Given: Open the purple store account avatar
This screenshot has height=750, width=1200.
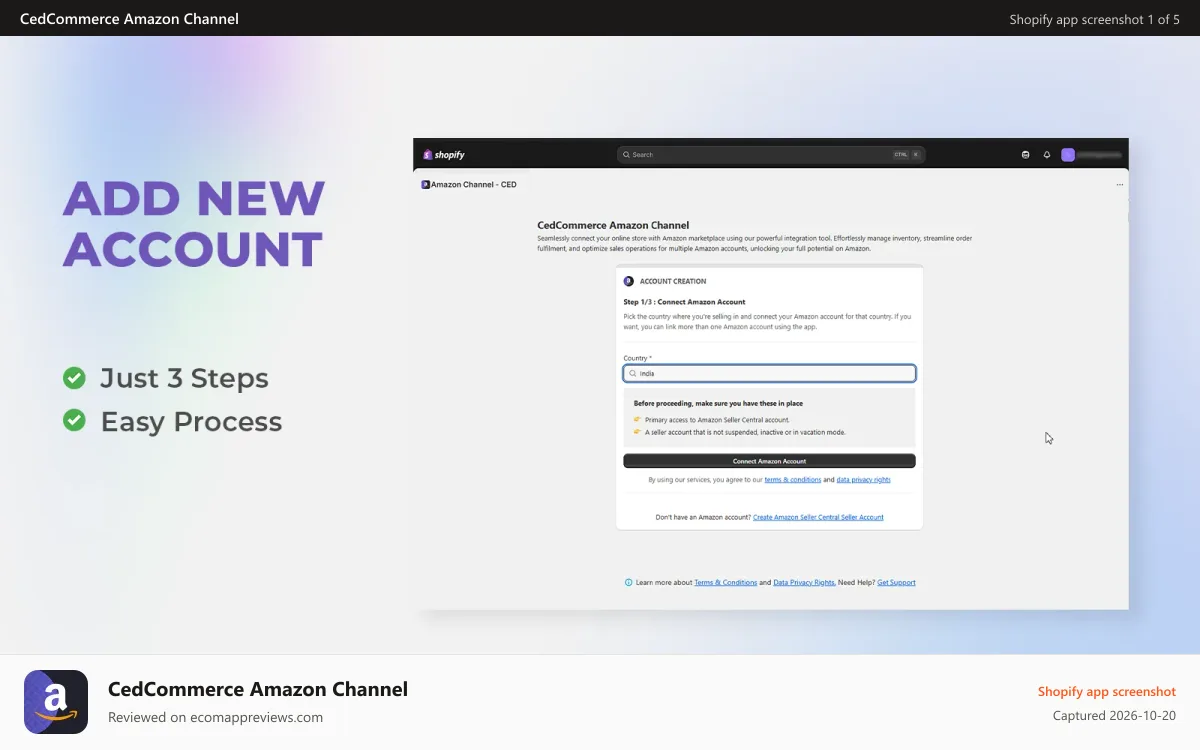Looking at the screenshot, I should pyautogui.click(x=1068, y=155).
